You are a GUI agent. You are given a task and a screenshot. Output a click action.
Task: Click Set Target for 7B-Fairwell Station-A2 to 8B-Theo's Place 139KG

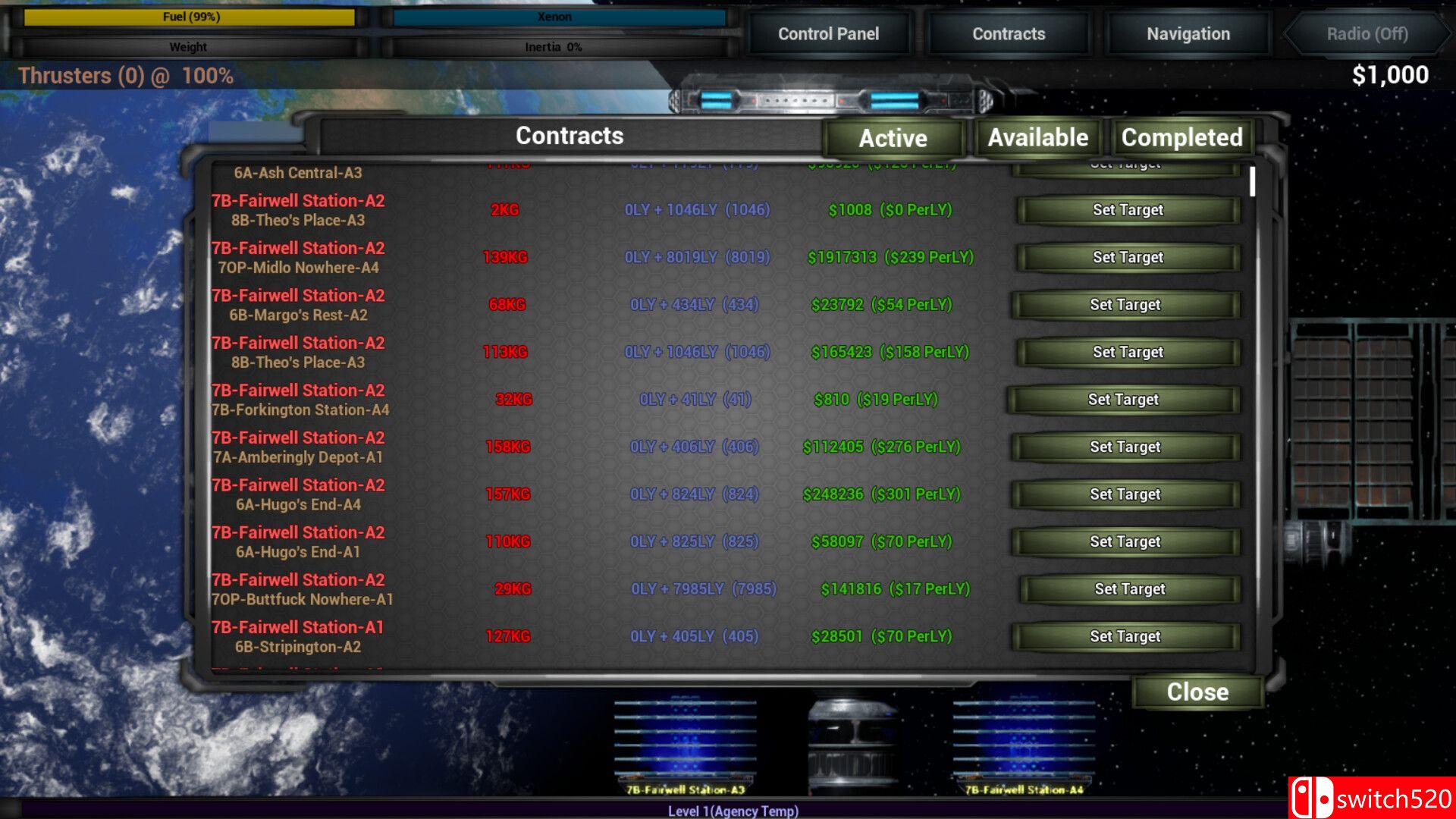tap(1126, 257)
